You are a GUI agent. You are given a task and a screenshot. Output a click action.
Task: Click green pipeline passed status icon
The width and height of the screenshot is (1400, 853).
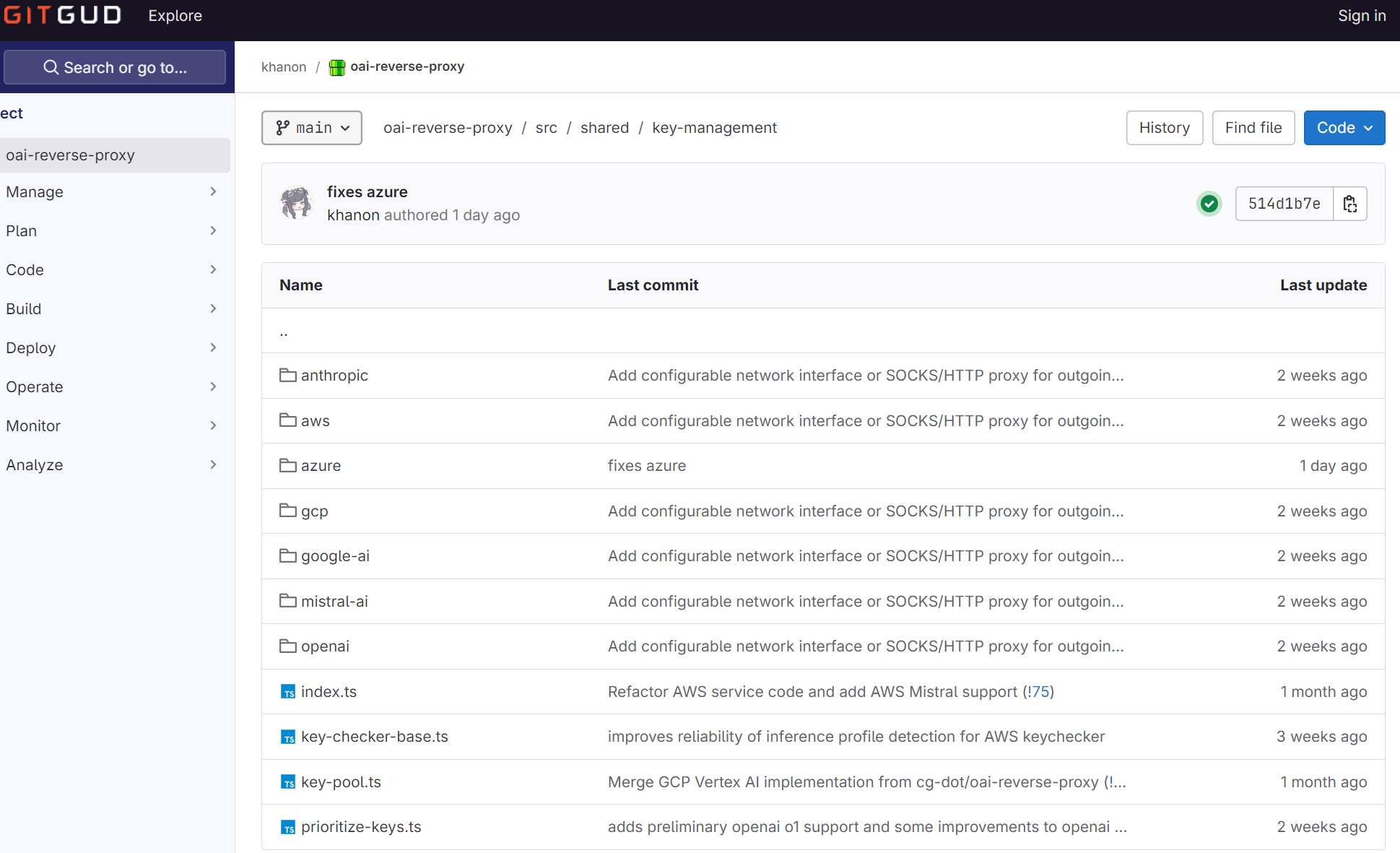pyautogui.click(x=1209, y=204)
